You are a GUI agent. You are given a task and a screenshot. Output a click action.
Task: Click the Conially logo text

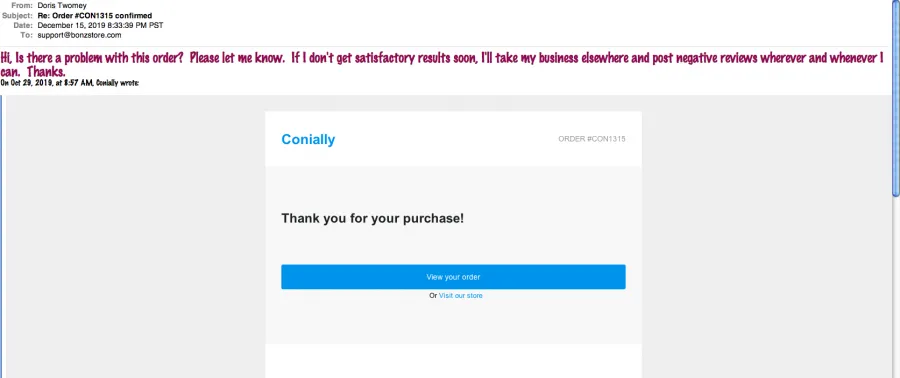point(308,139)
